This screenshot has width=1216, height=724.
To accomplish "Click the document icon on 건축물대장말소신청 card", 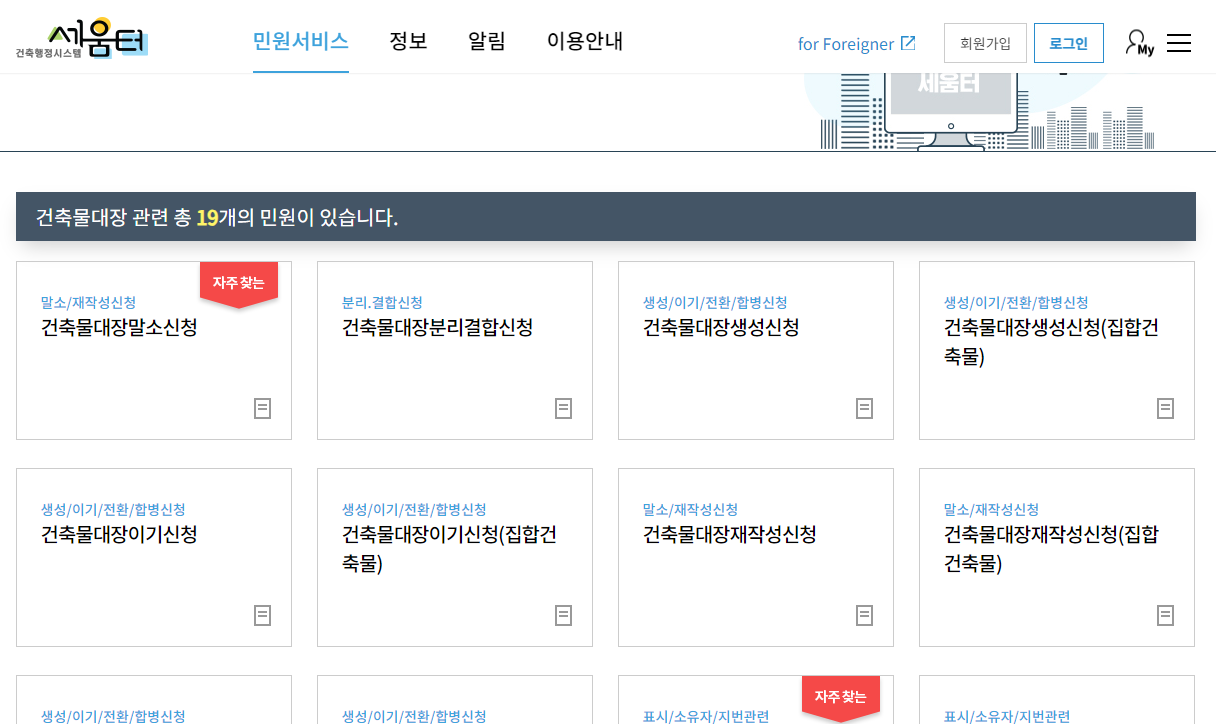I will pyautogui.click(x=262, y=408).
